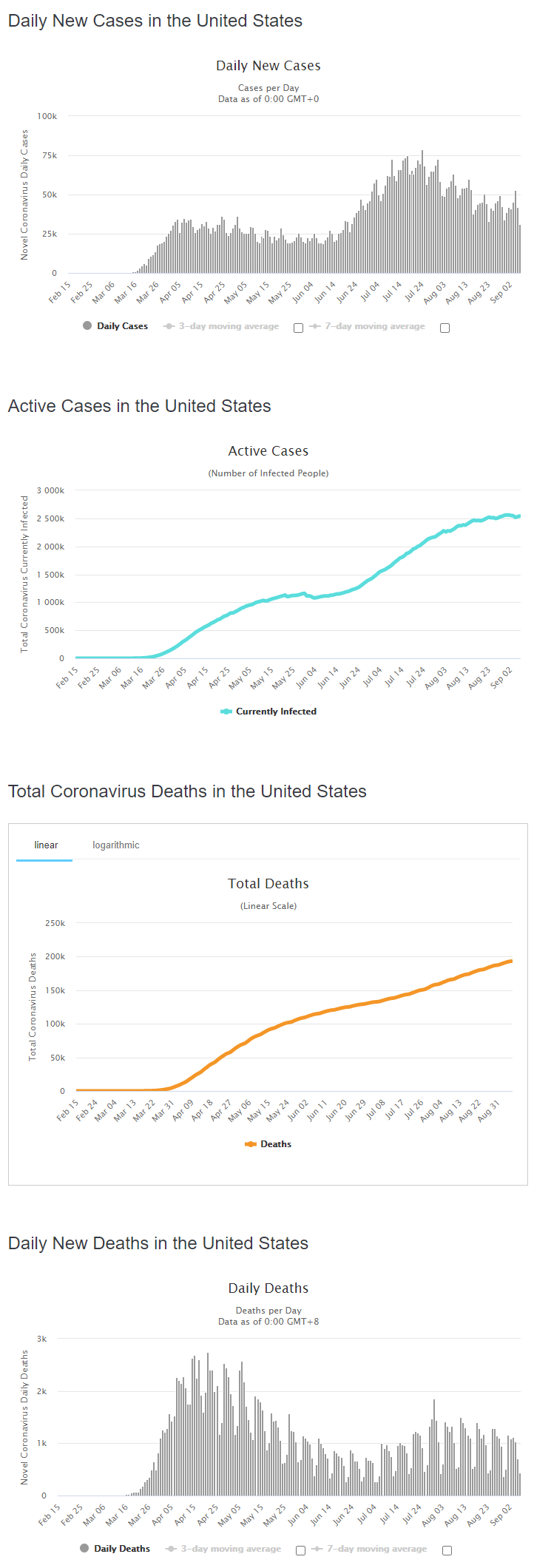Image resolution: width=534 pixels, height=1568 pixels.
Task: Click the orange Deaths legend marker
Action: [x=251, y=1144]
